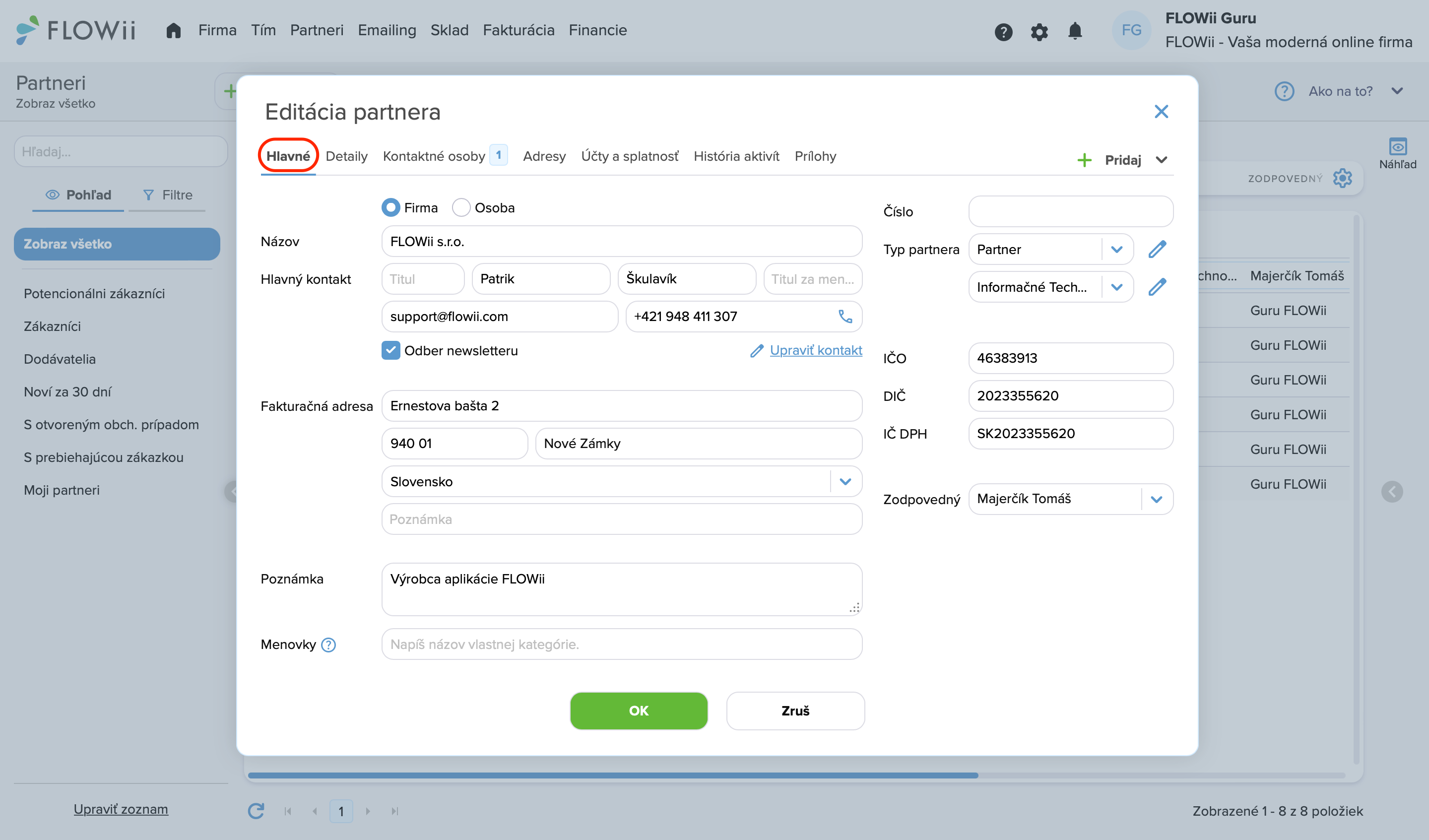Image resolution: width=1429 pixels, height=840 pixels.
Task: Open Sklad in top menu
Action: 449,30
